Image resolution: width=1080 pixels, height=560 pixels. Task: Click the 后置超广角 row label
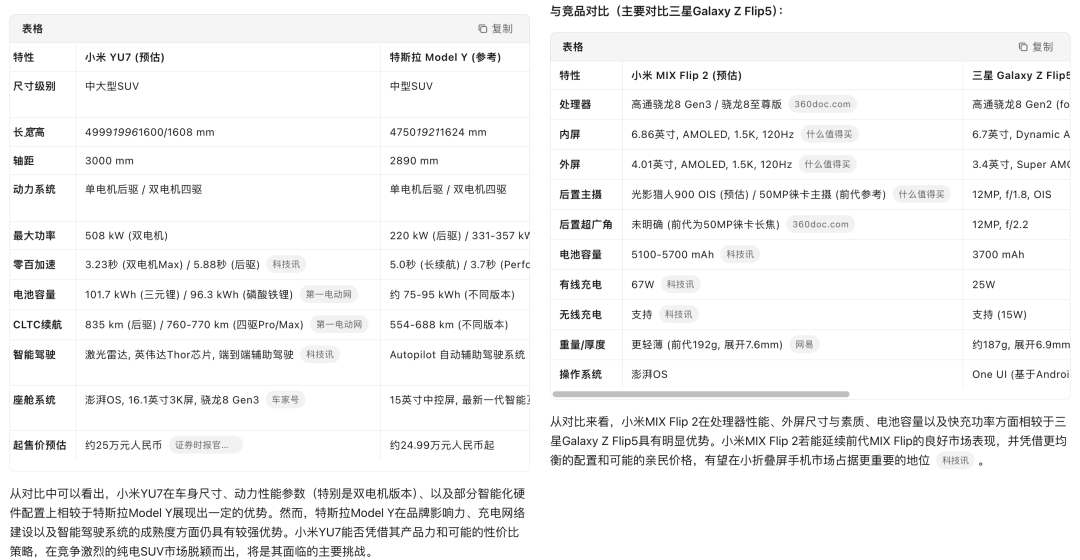[586, 225]
